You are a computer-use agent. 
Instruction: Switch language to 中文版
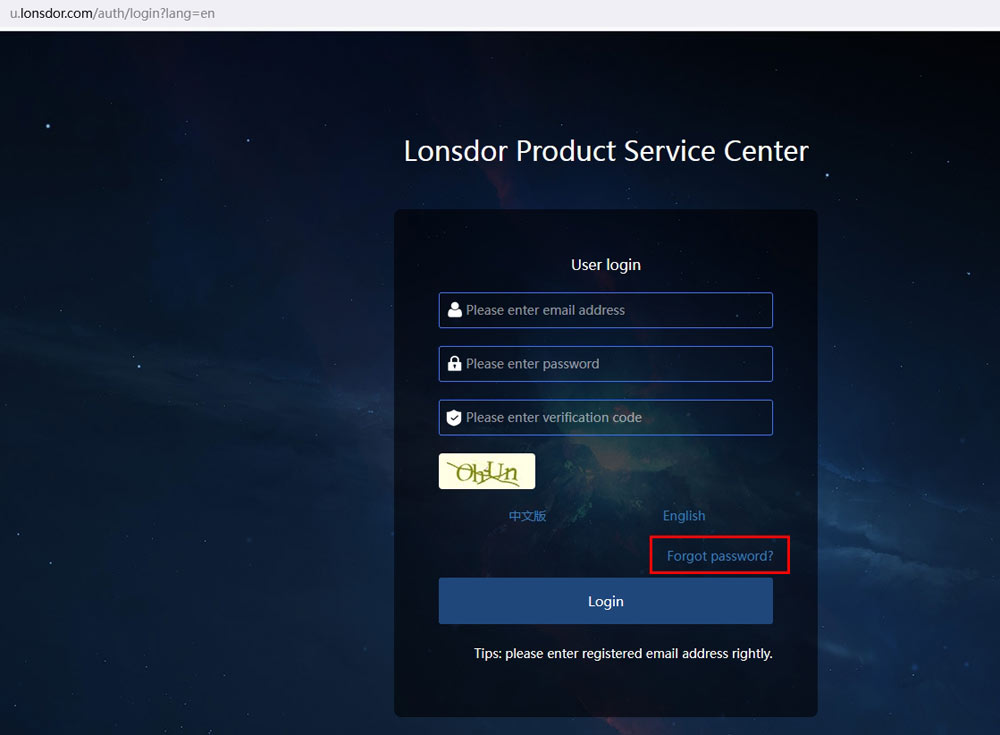[527, 516]
